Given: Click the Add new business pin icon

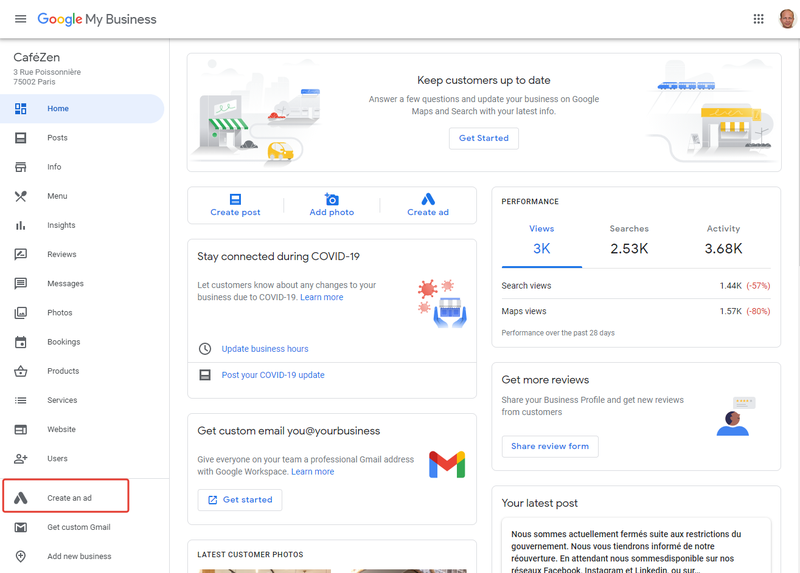Looking at the screenshot, I should point(20,556).
